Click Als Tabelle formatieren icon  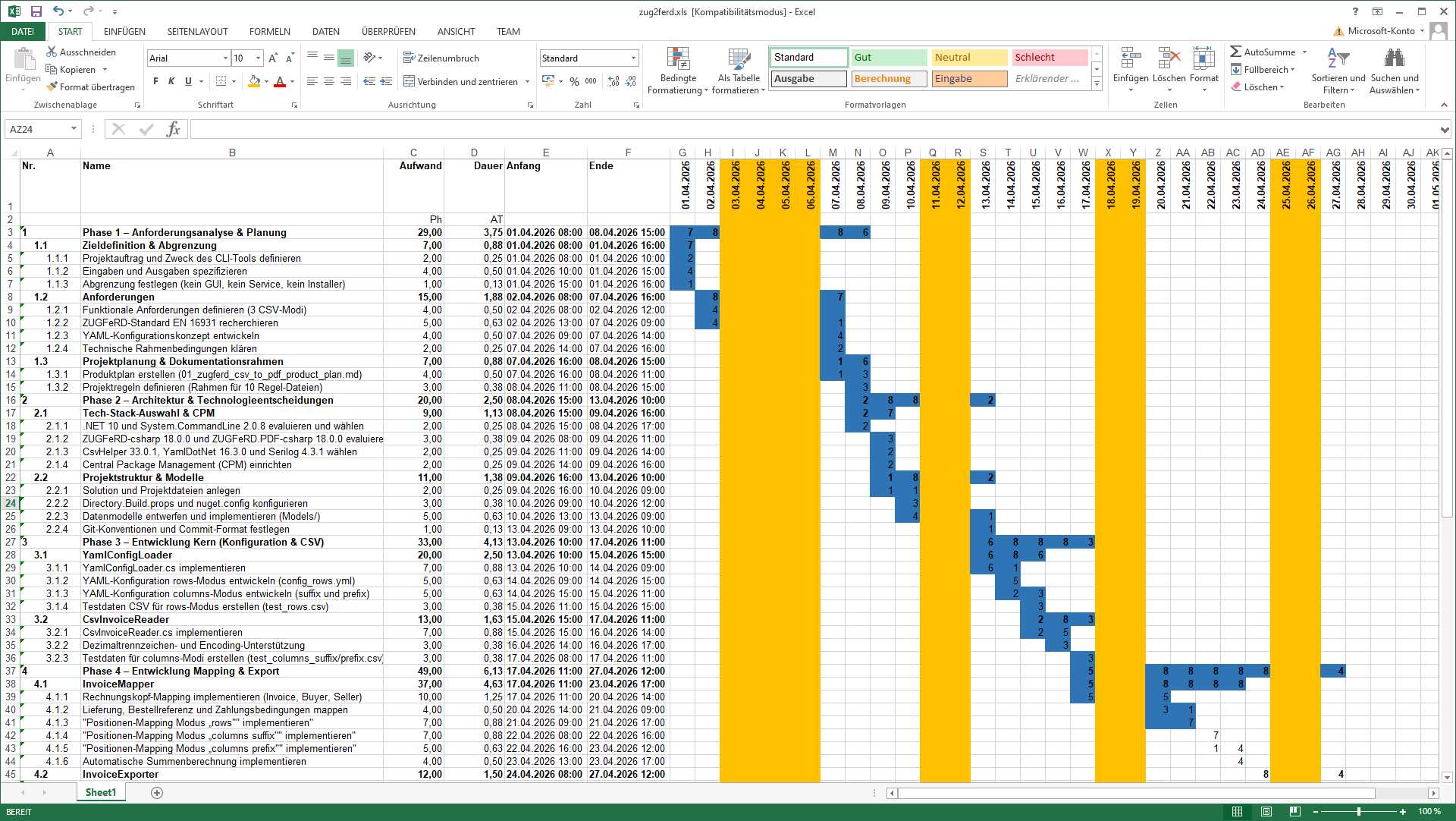point(739,59)
